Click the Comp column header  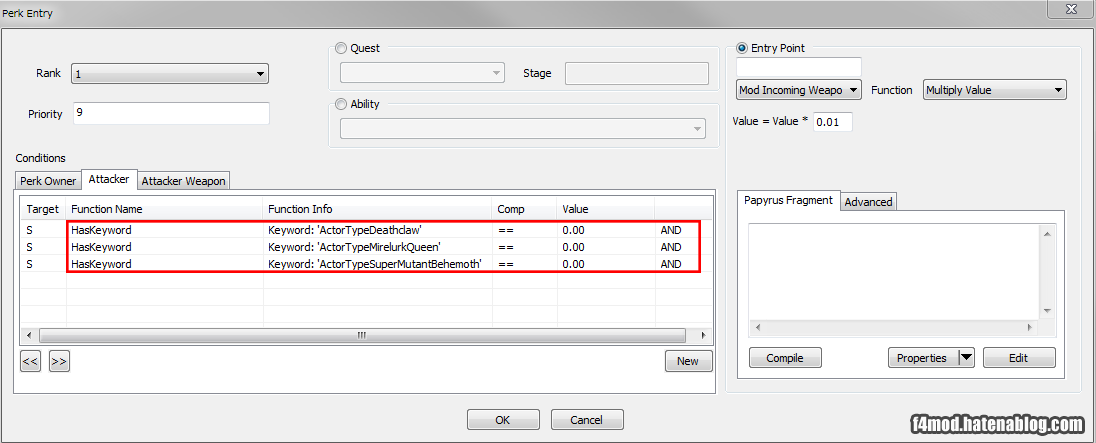point(524,209)
